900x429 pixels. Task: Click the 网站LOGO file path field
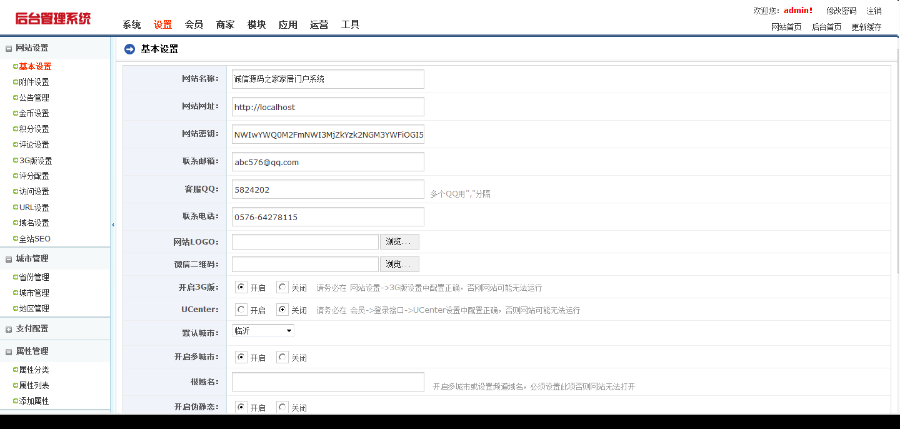click(305, 242)
